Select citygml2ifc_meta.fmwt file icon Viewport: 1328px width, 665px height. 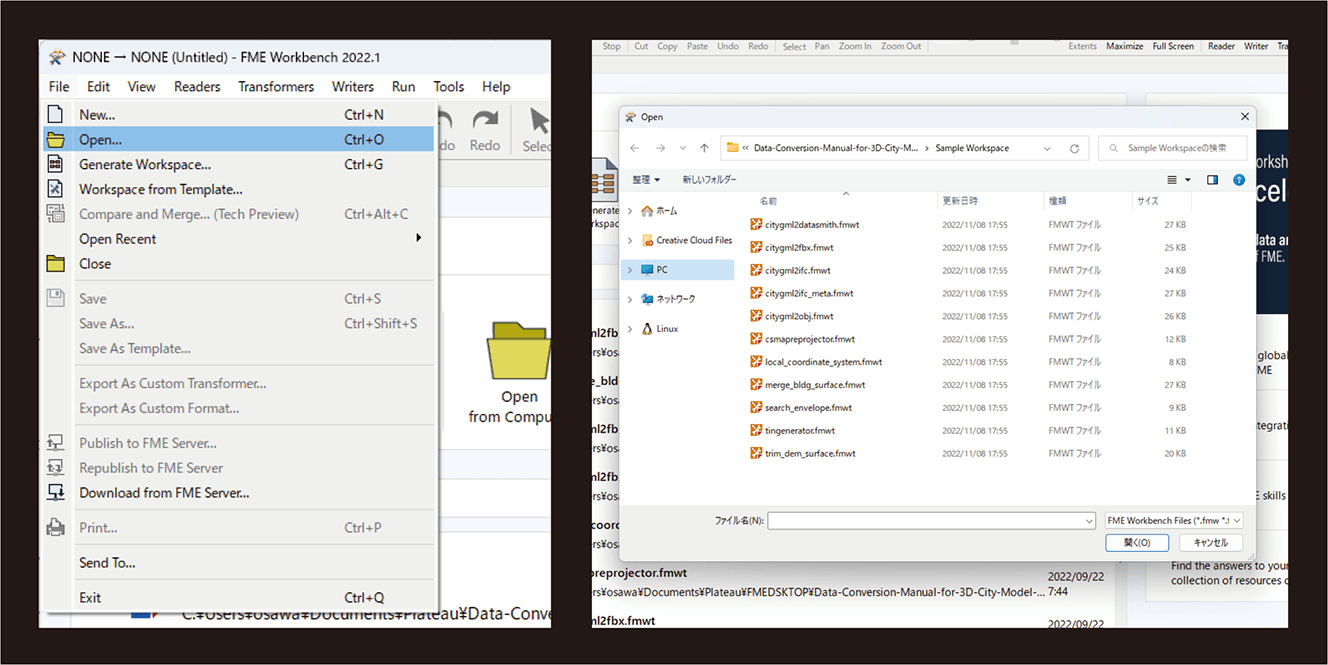(x=756, y=294)
